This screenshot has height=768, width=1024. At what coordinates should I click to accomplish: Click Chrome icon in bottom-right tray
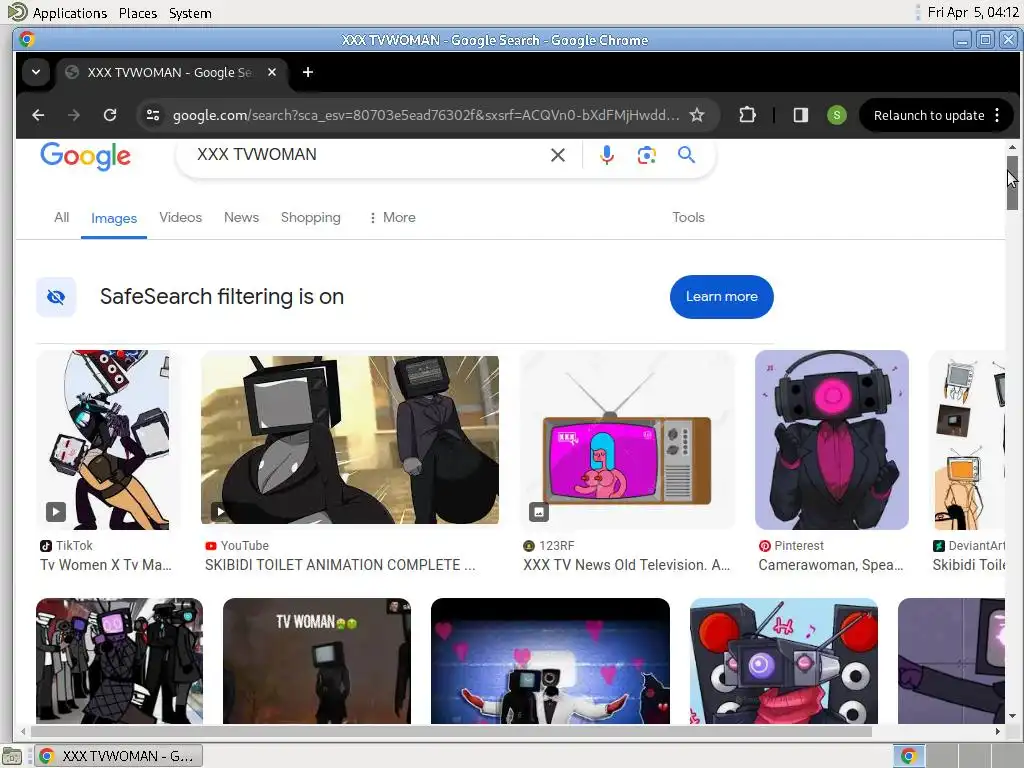tap(908, 756)
